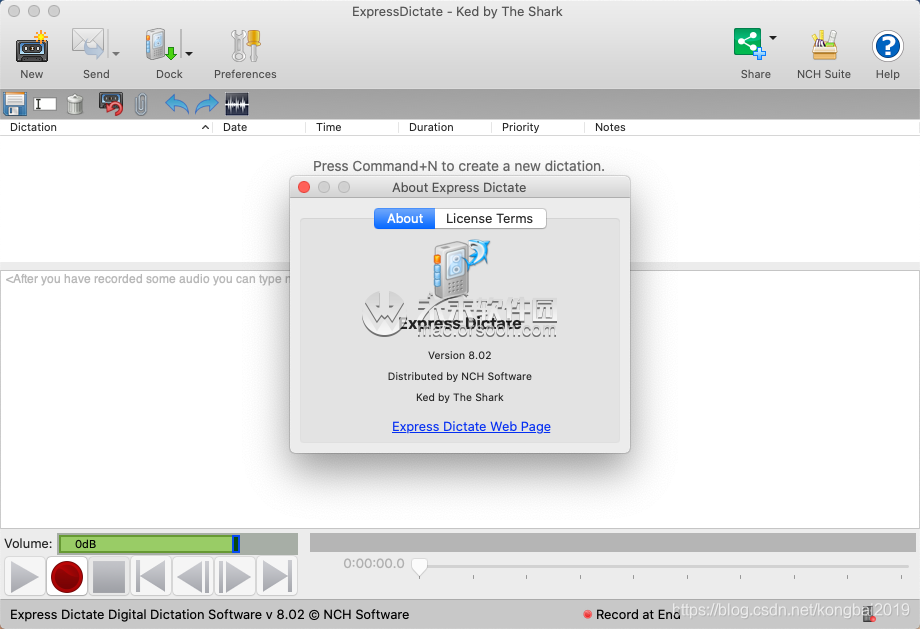Go to start of dictation
This screenshot has width=920, height=629.
151,577
